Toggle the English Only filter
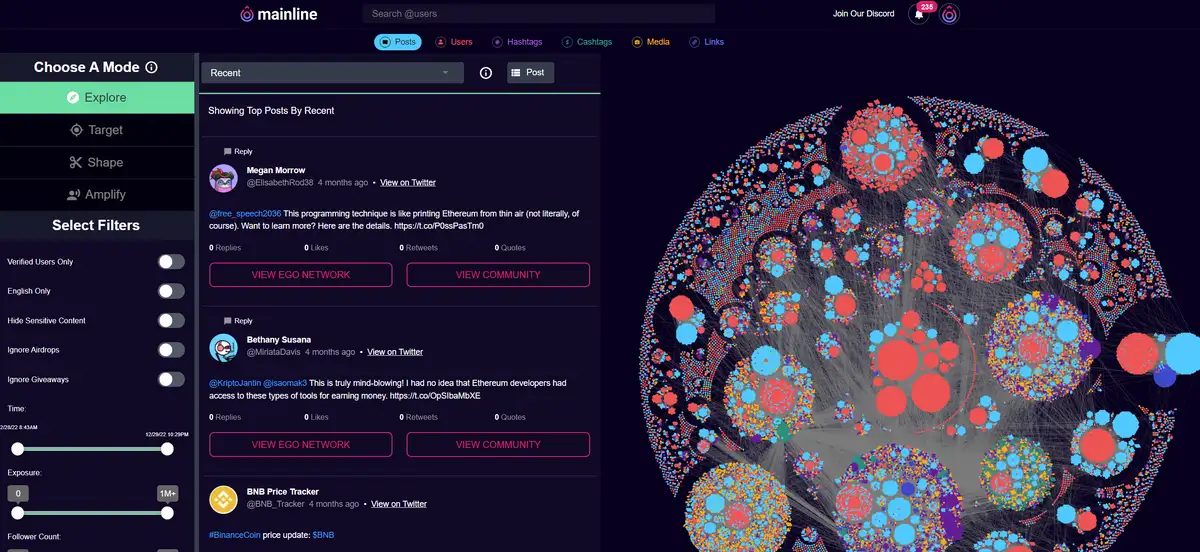Image resolution: width=1200 pixels, height=552 pixels. point(171,291)
